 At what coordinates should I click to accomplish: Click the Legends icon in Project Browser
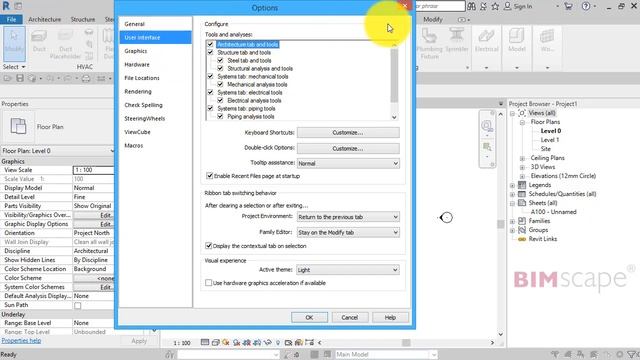522,185
